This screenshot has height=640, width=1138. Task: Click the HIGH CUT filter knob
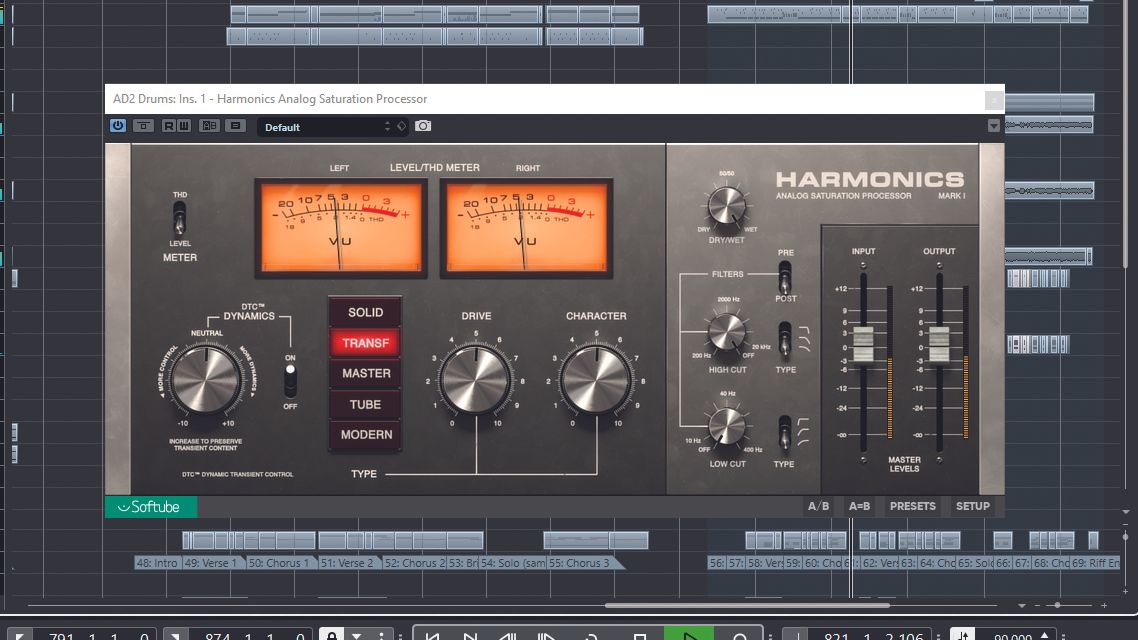(726, 333)
